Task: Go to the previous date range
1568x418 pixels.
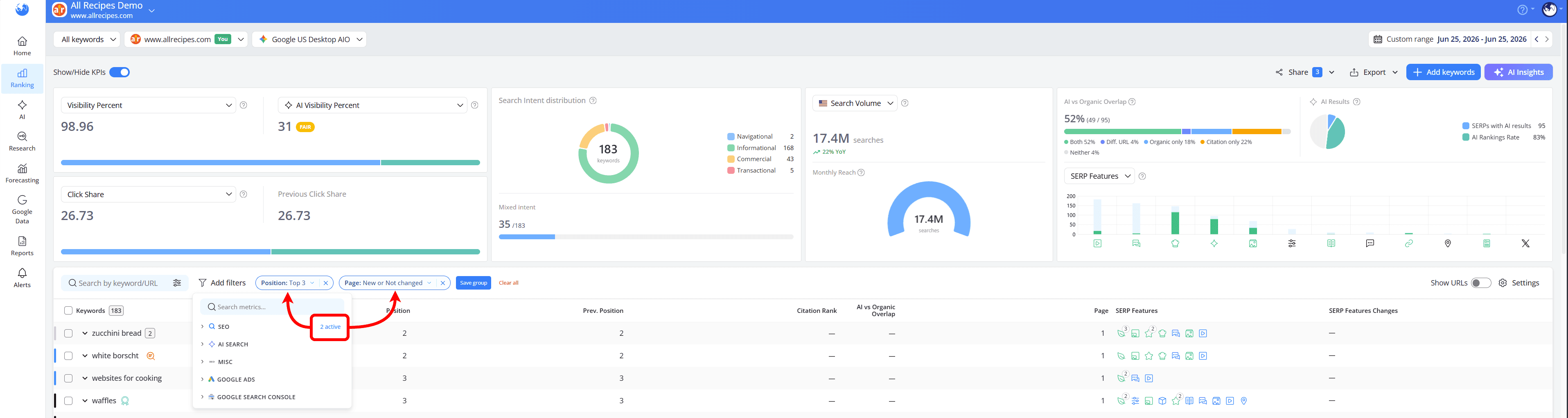Action: [1536, 40]
